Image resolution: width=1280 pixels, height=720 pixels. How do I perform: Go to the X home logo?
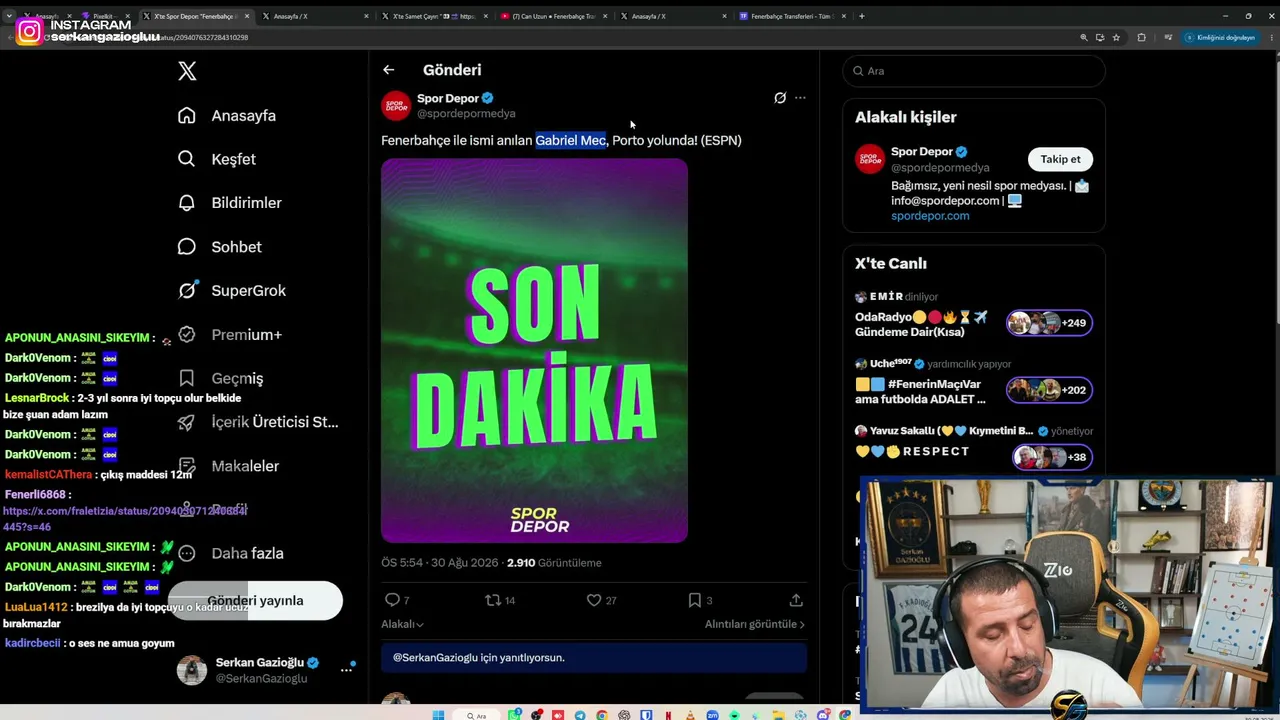click(187, 71)
